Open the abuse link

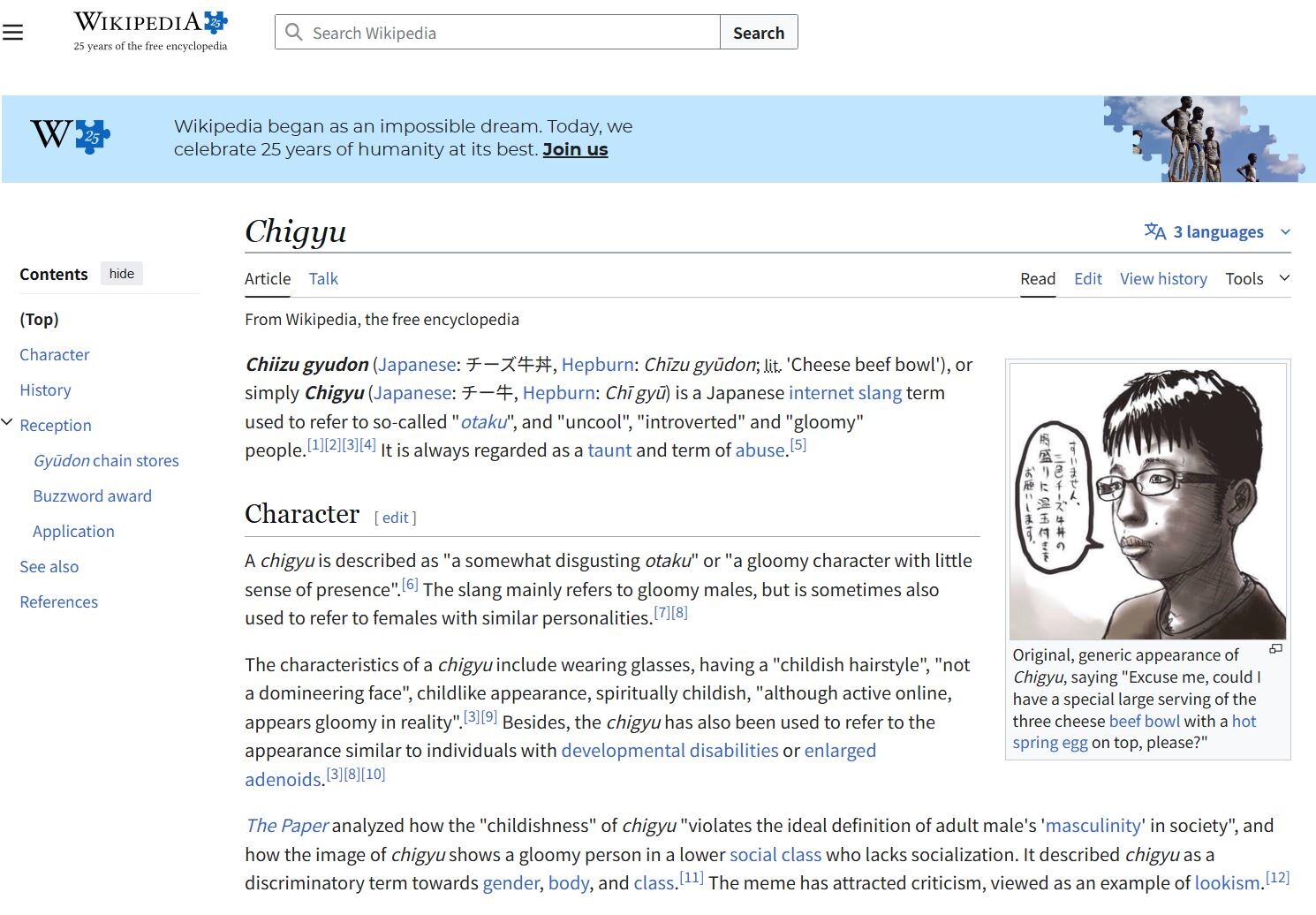pyautogui.click(x=760, y=450)
